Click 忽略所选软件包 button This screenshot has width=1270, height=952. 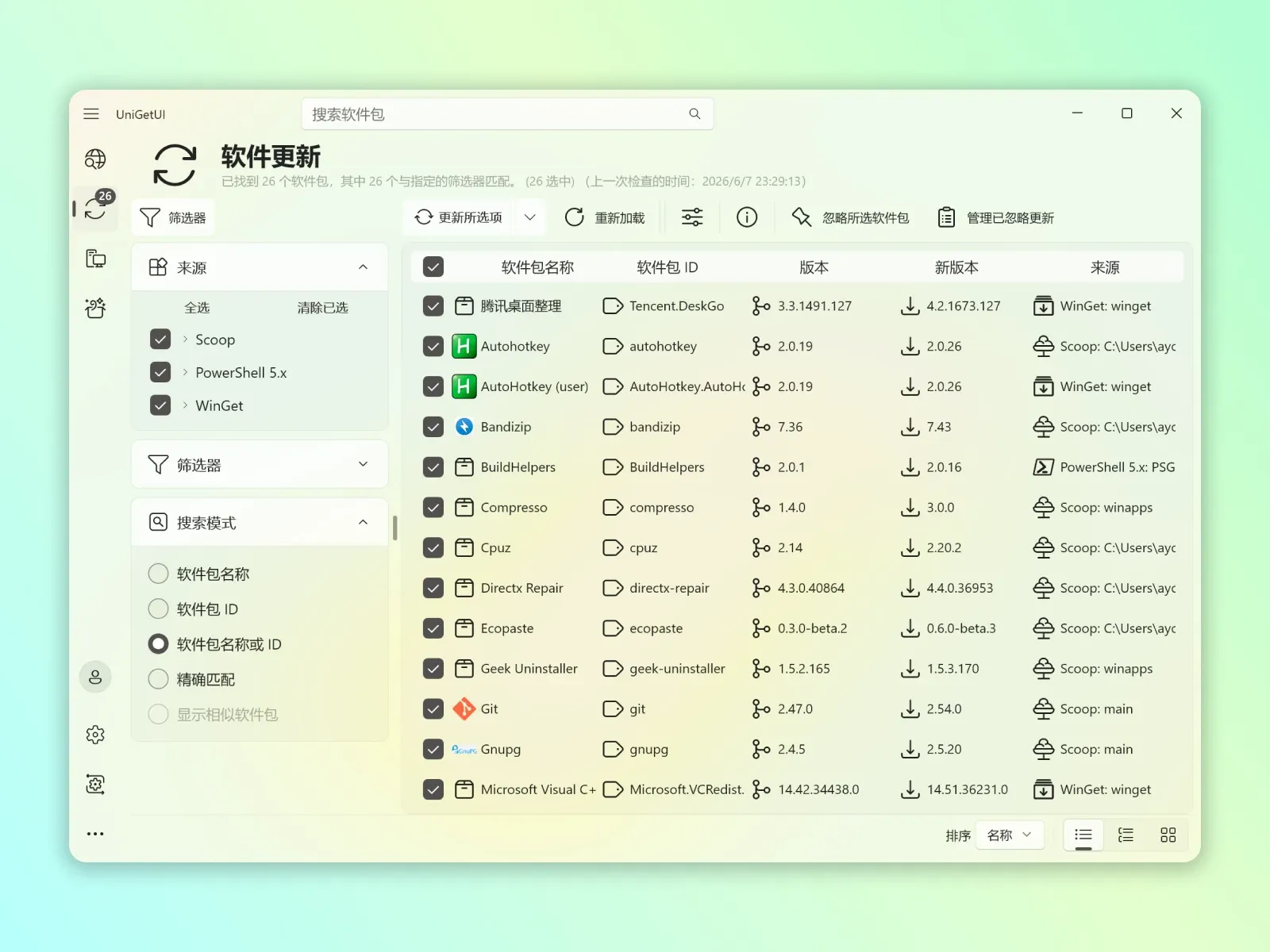tap(850, 217)
